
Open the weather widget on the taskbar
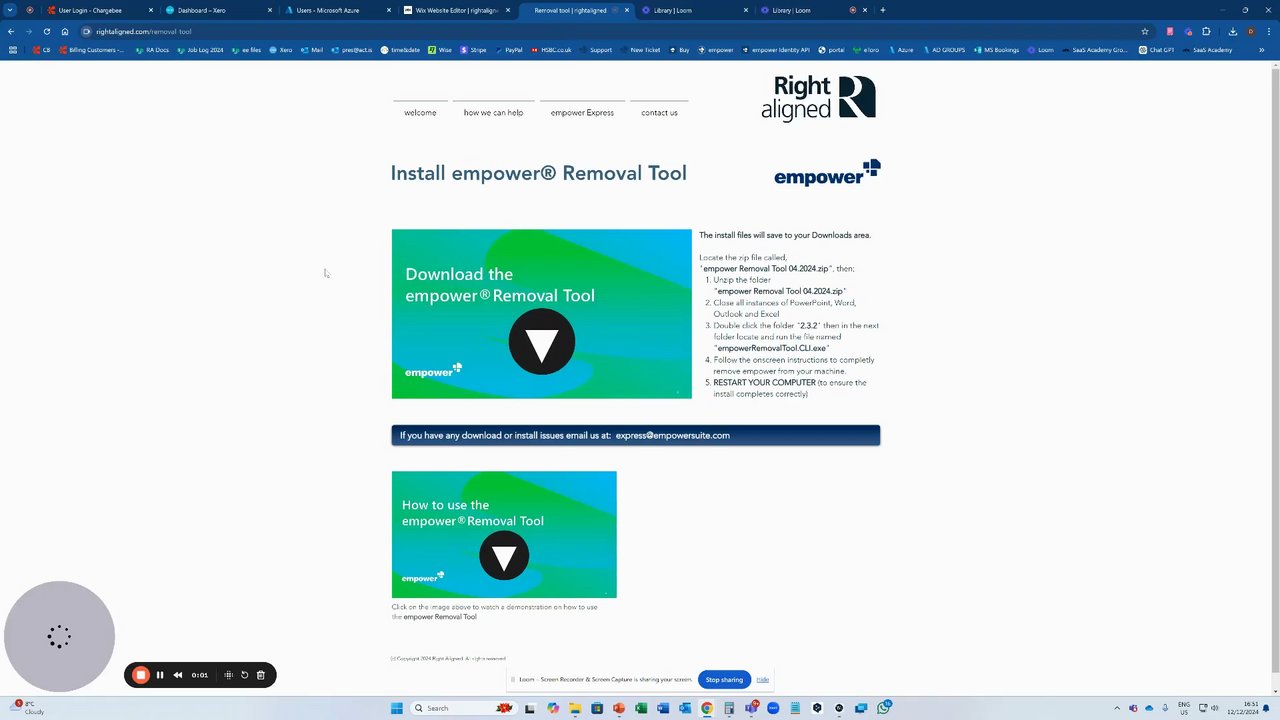tap(24, 708)
